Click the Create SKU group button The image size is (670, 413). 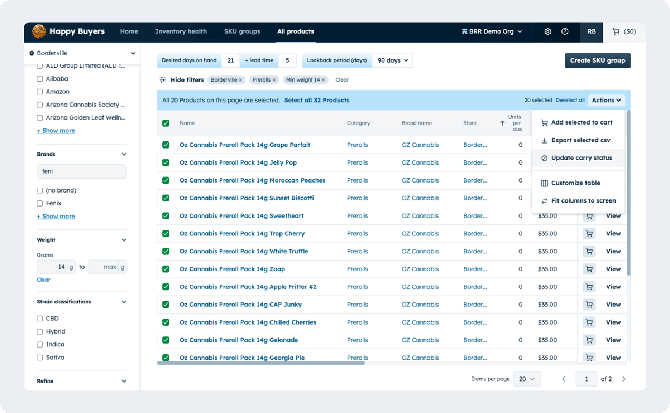pos(597,60)
